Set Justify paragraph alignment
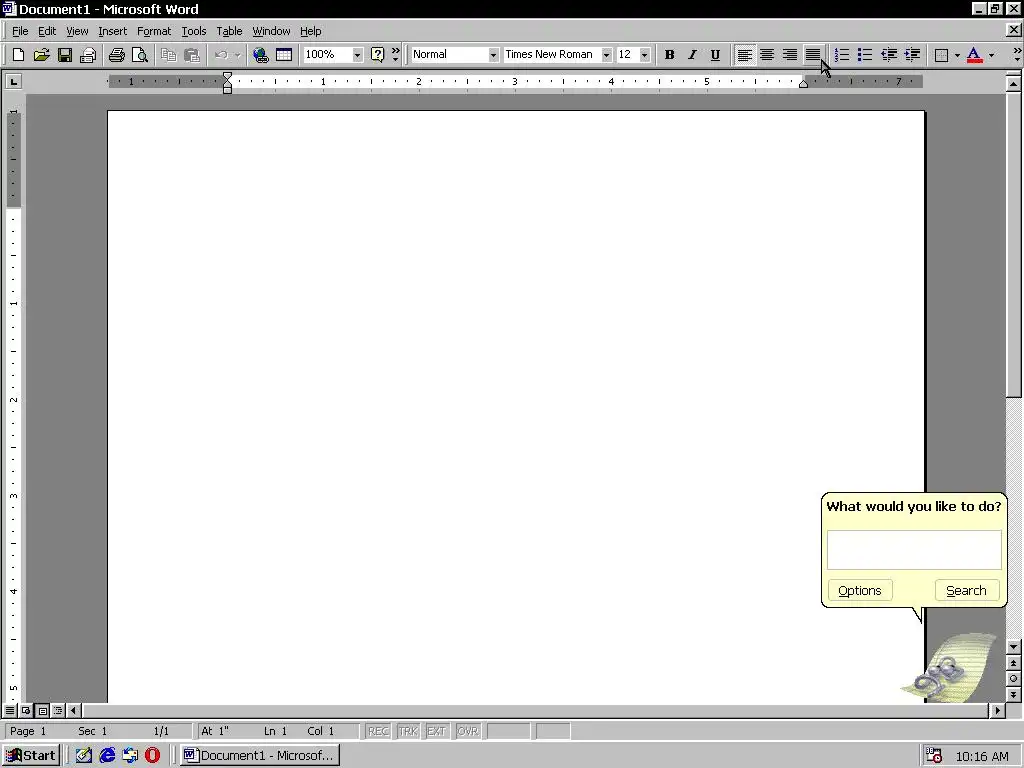This screenshot has height=768, width=1024. [x=812, y=55]
